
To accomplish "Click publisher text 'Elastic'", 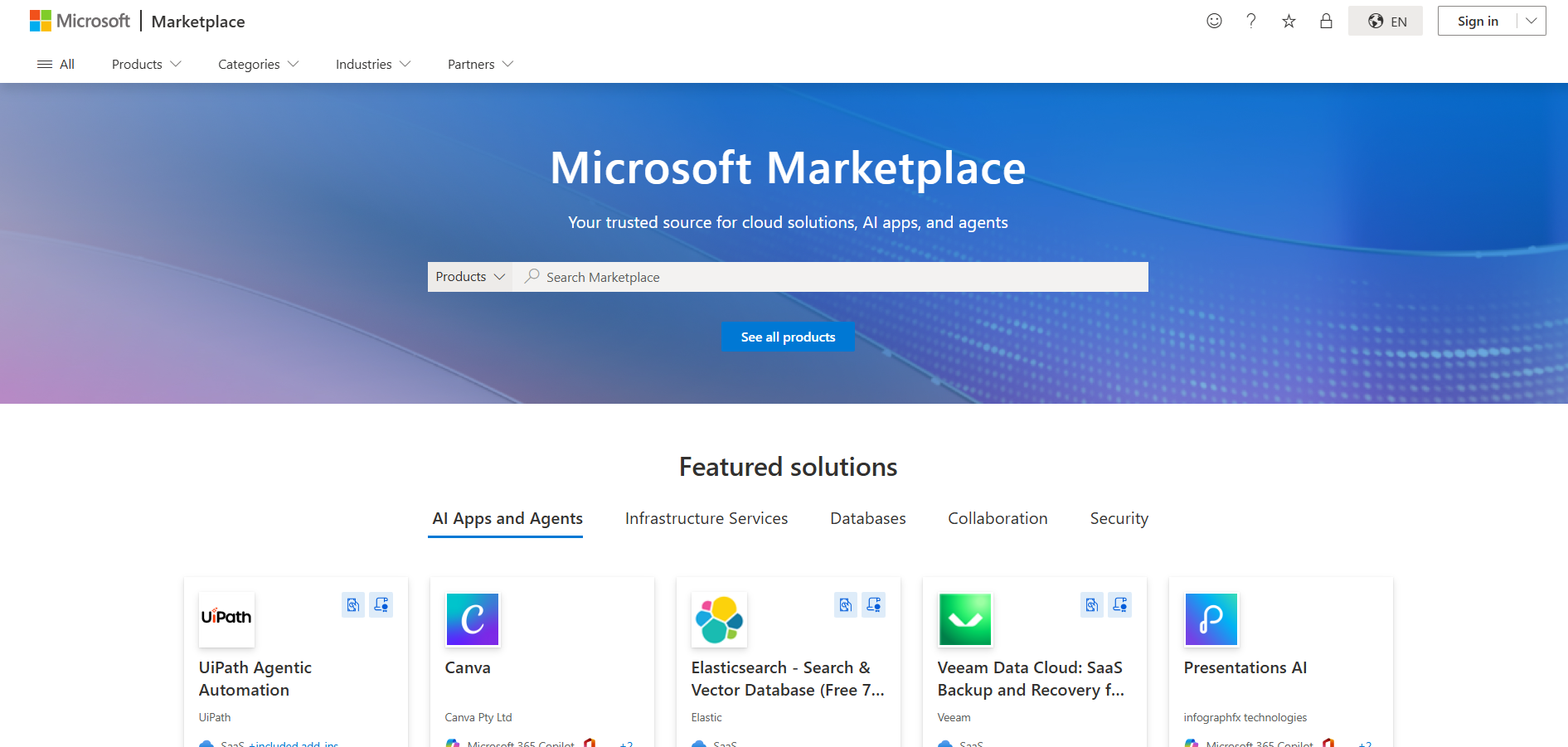I will (706, 717).
